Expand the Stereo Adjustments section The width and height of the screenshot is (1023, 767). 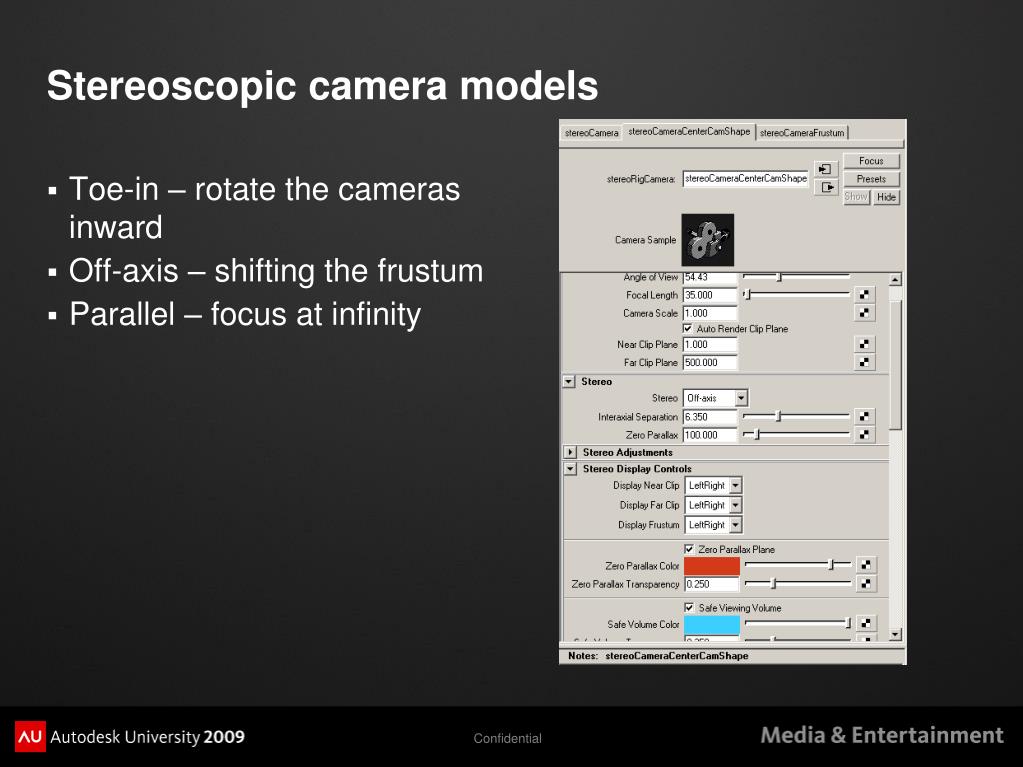[570, 452]
